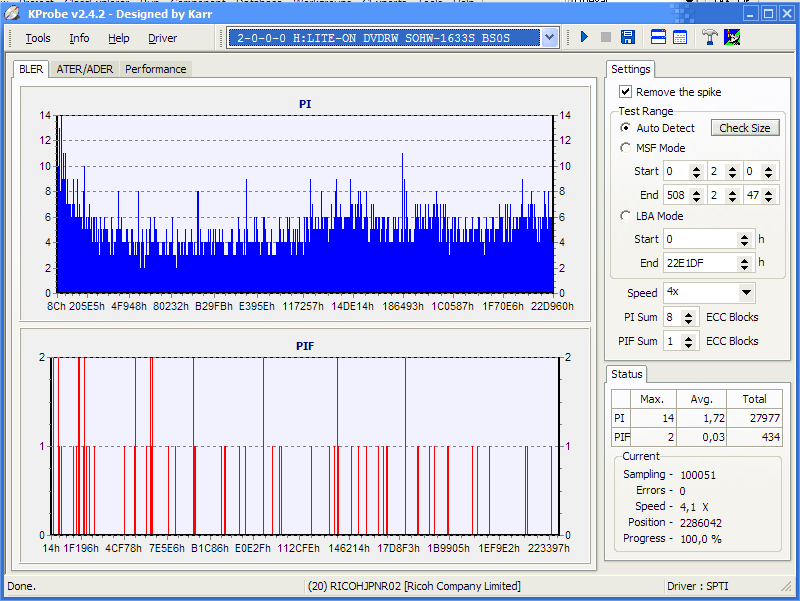Screen dimensions: 800x601
Task: Click PI Avg value 1,72
Action: 702,418
